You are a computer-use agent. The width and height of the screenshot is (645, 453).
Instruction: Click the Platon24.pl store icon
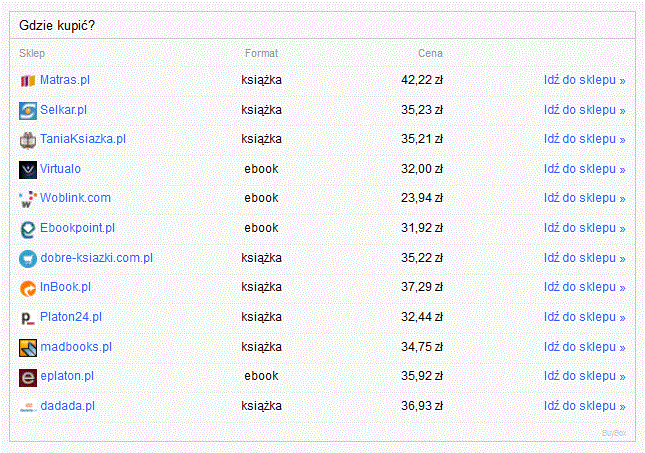point(28,318)
